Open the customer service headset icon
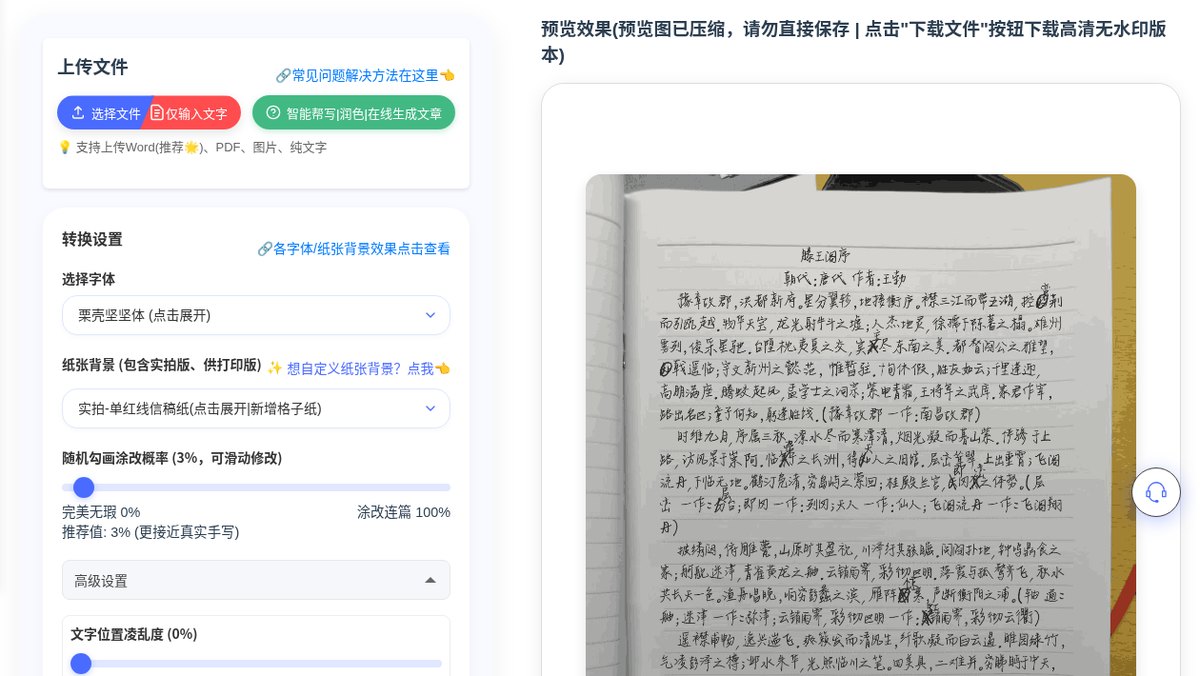This screenshot has width=1200, height=676. (x=1156, y=492)
